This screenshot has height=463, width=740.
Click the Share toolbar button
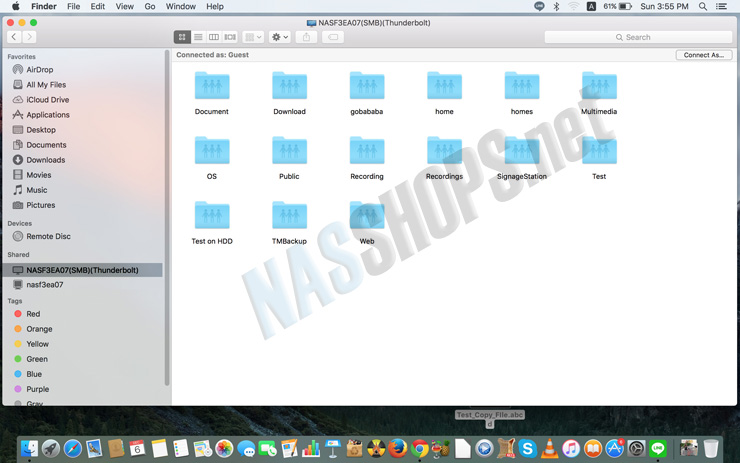pyautogui.click(x=306, y=37)
